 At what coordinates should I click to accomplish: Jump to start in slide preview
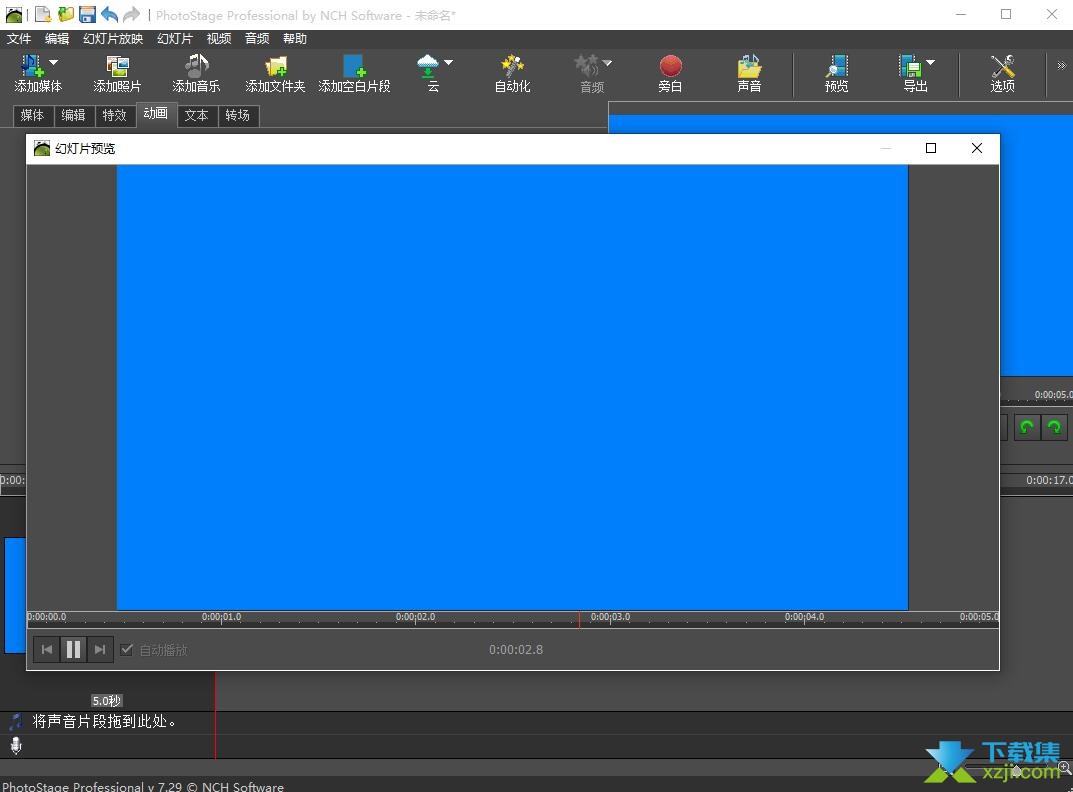(x=47, y=649)
